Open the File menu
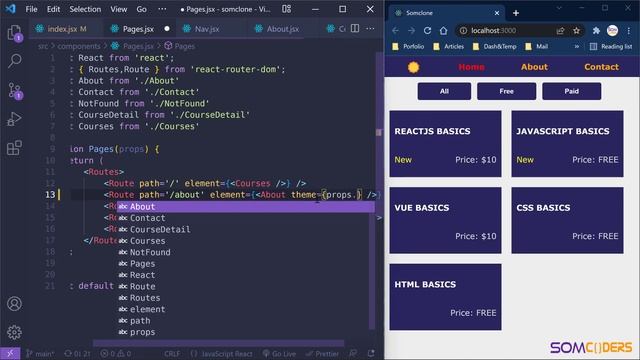 [31, 9]
